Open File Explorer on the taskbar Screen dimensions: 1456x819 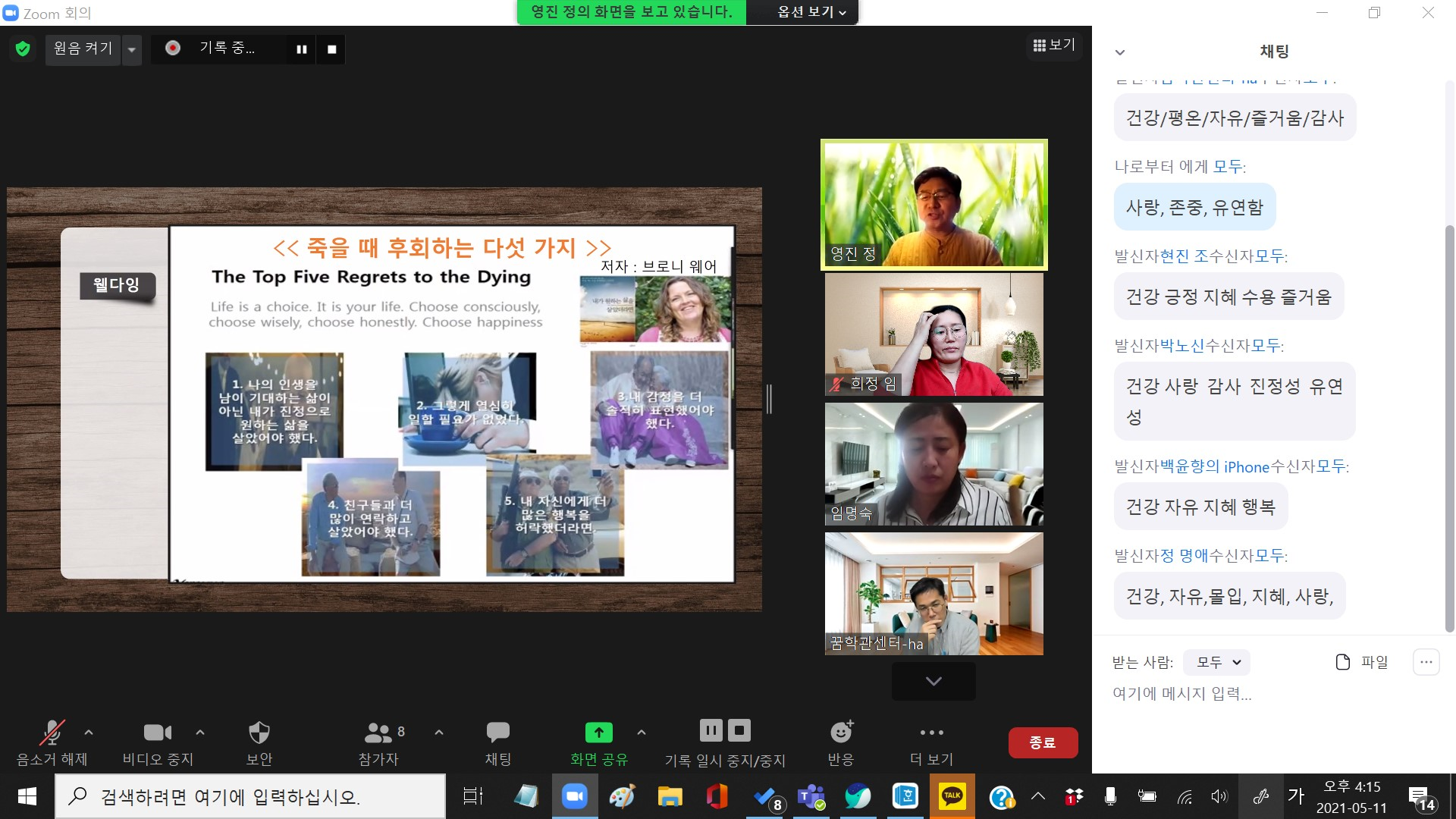pos(670,796)
